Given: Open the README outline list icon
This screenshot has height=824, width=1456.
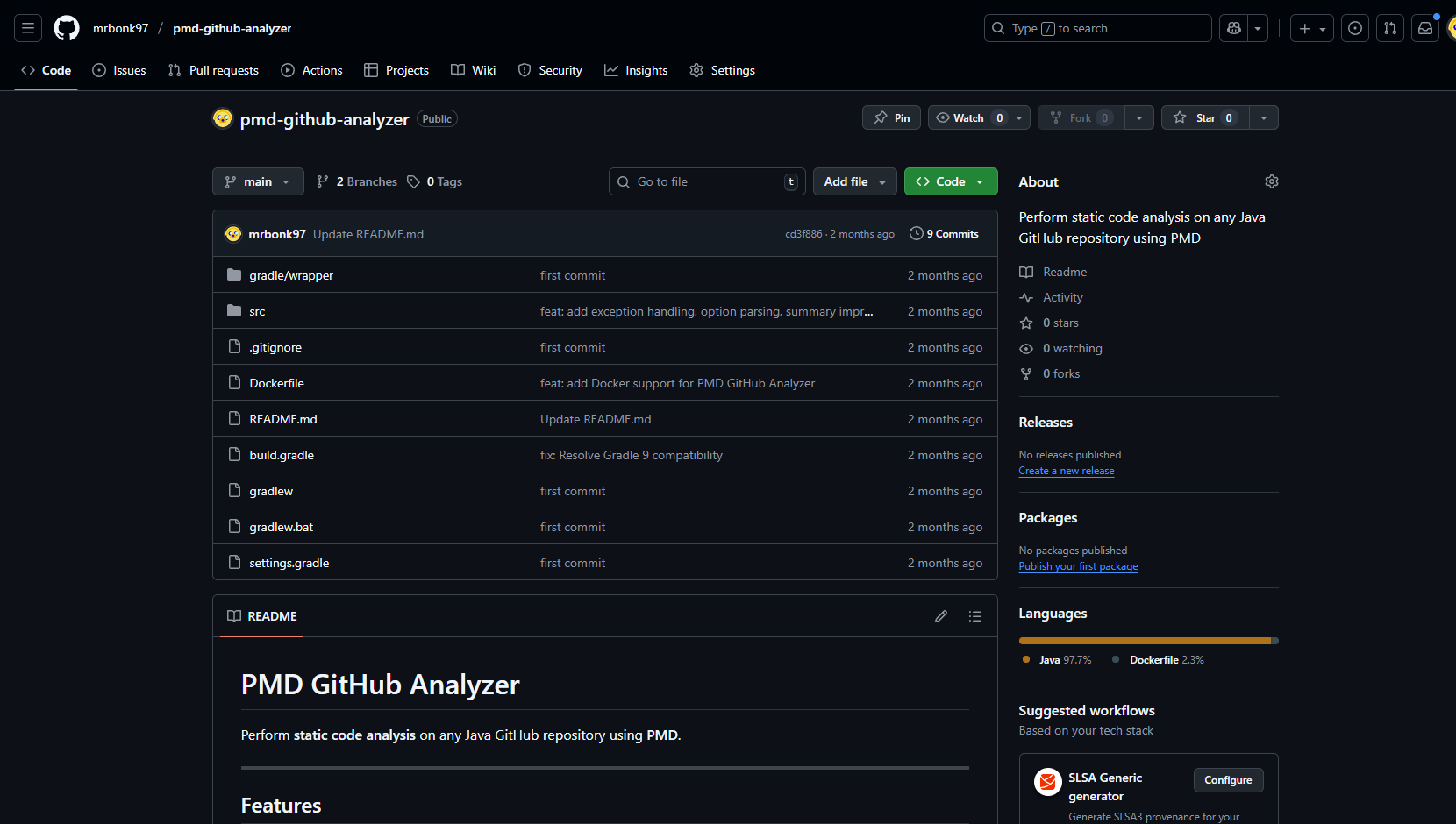Looking at the screenshot, I should [x=974, y=616].
